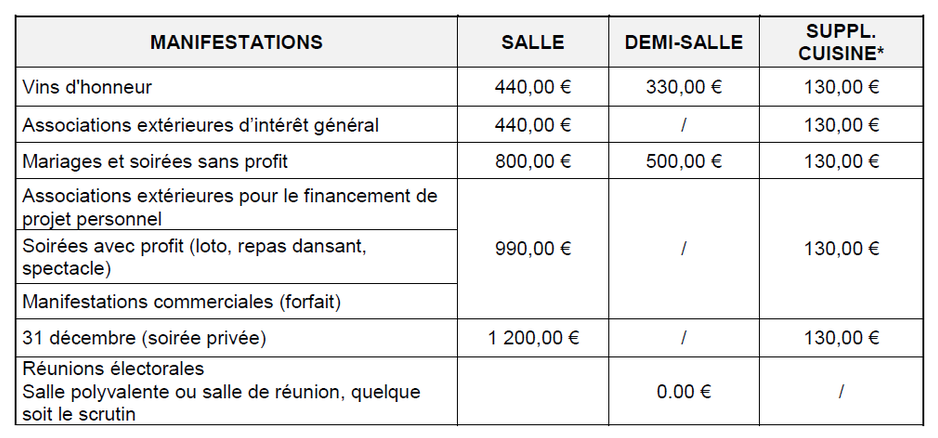Select the SUPPL. CUISINE* header cell
Viewport: 938px width, 438px height.
[841, 42]
